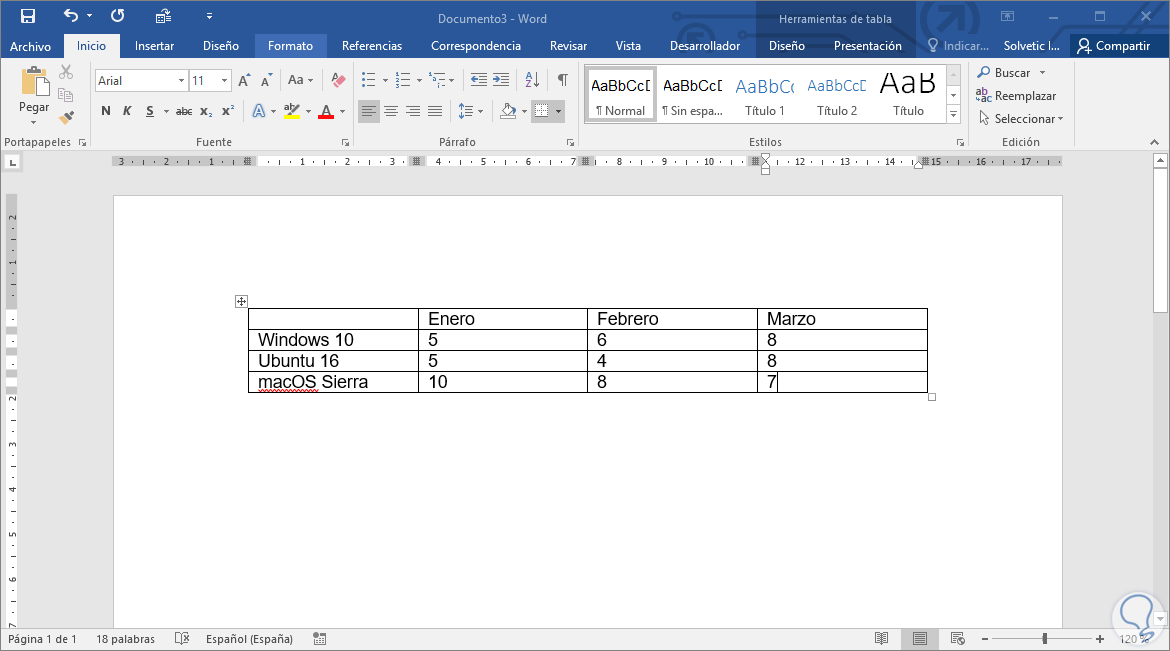Expand Seleccionar dropdown
The height and width of the screenshot is (651, 1170).
[1060, 119]
